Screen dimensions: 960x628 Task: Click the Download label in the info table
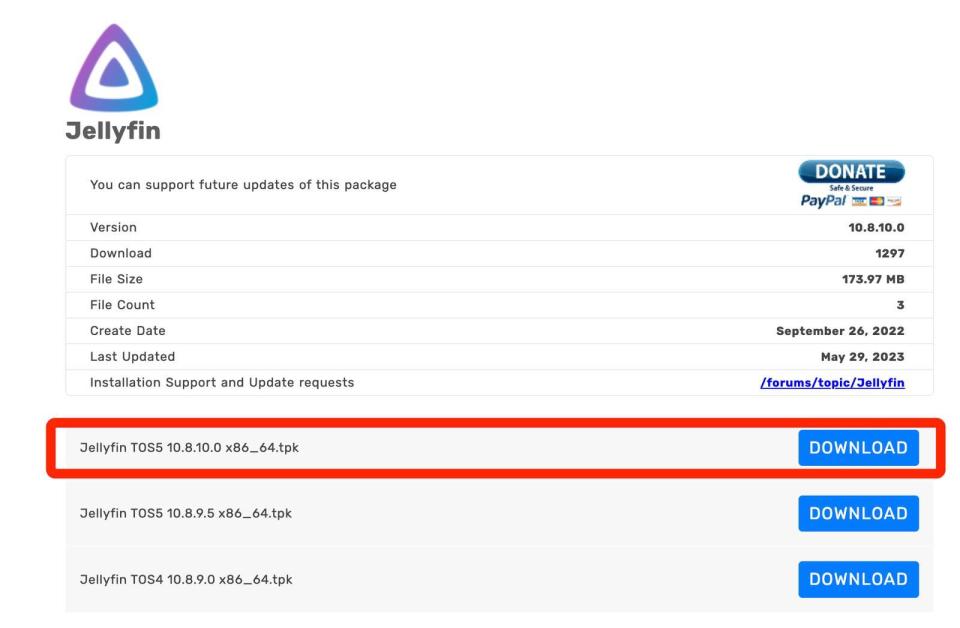(121, 253)
